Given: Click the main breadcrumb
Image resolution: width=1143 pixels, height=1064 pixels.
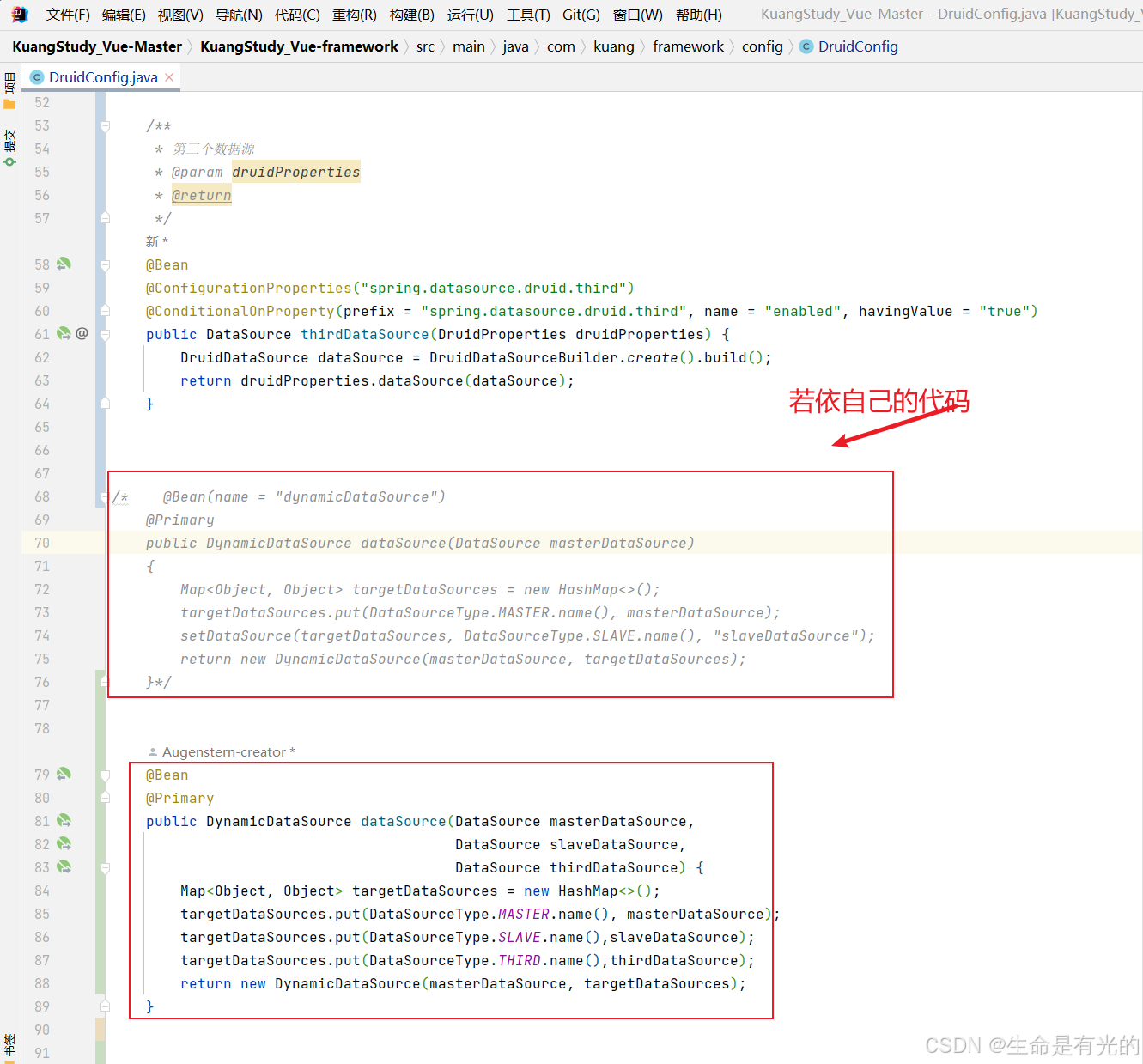Looking at the screenshot, I should point(469,46).
